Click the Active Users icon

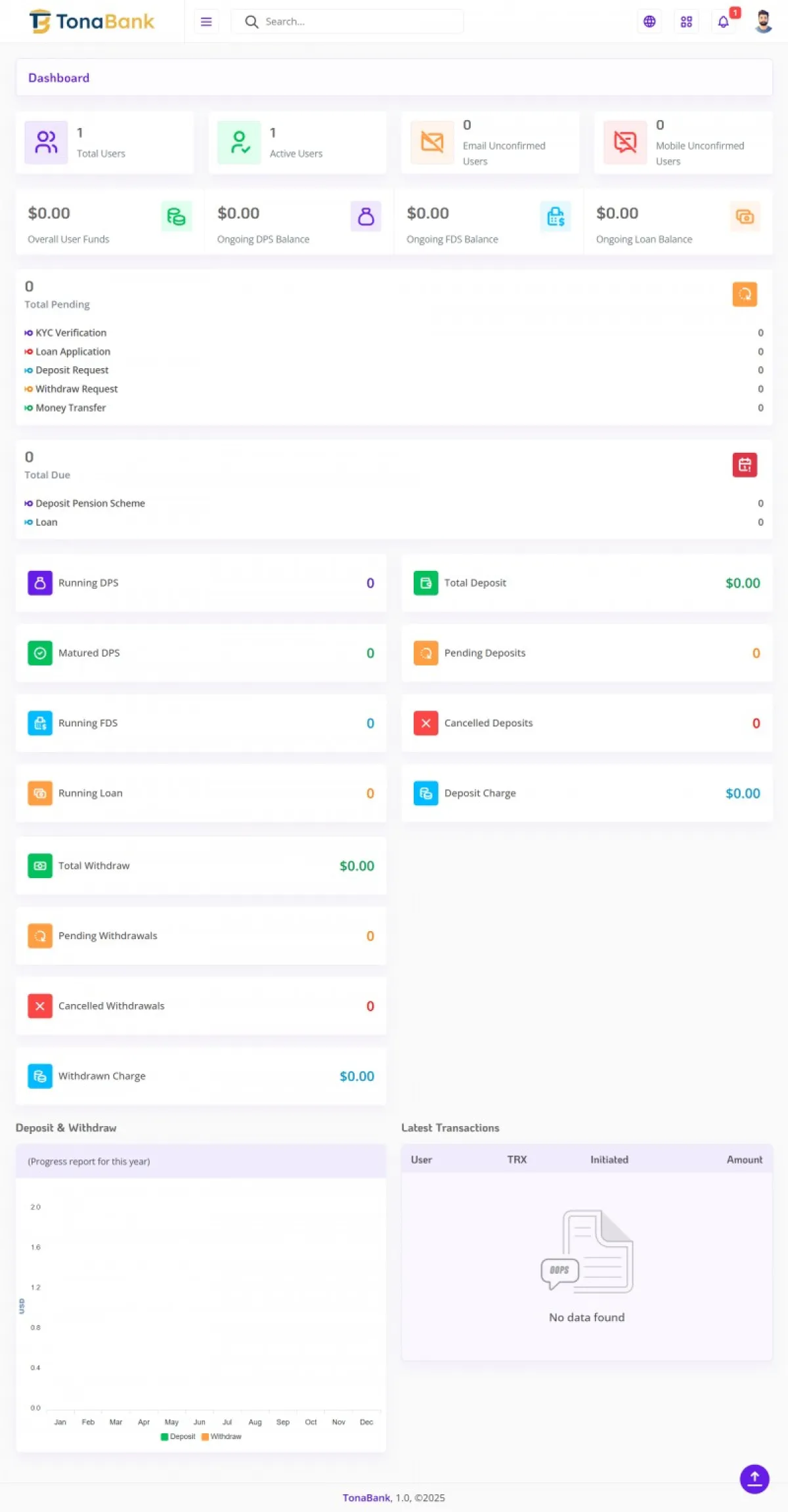pos(239,142)
